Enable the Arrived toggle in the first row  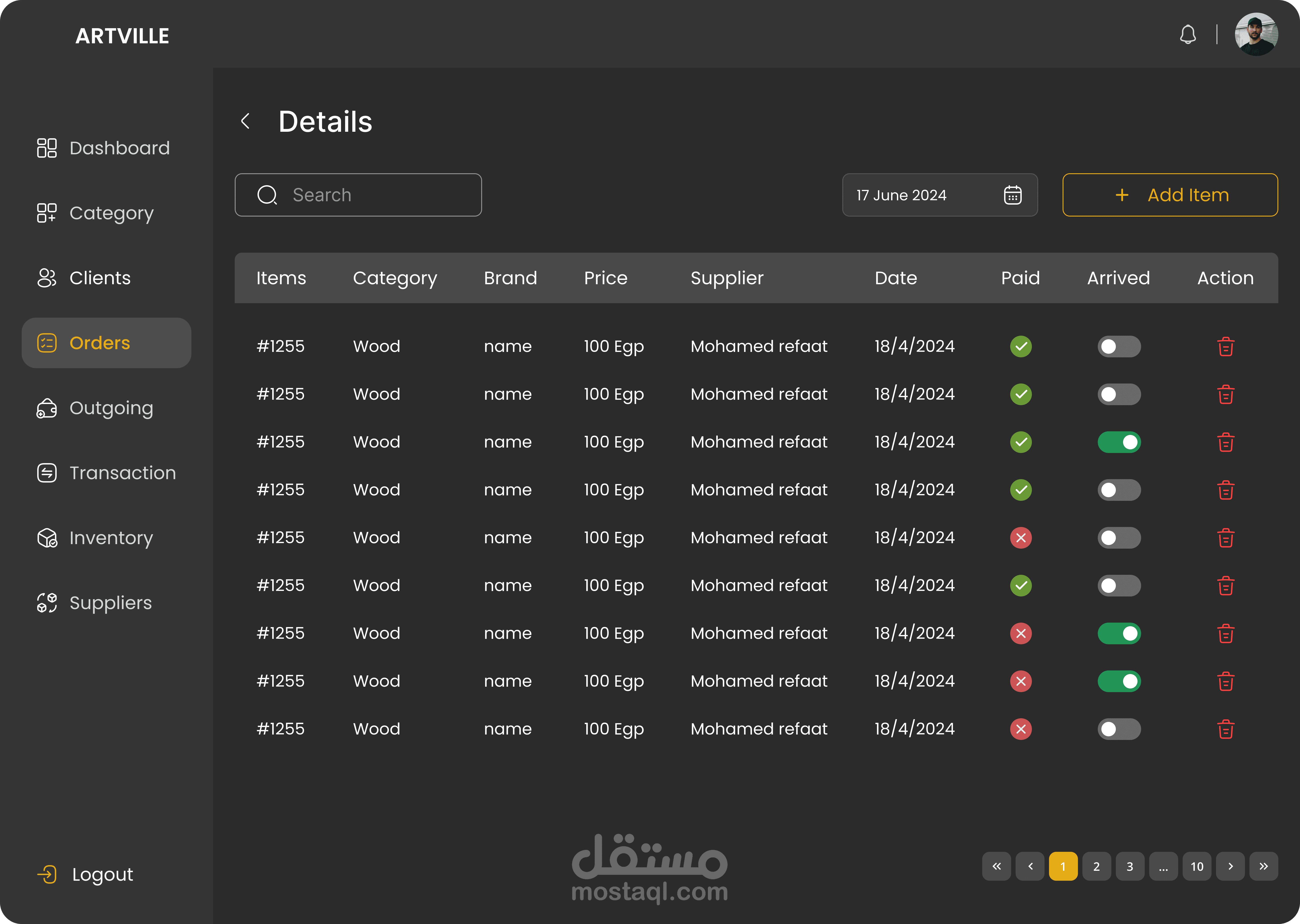point(1119,346)
